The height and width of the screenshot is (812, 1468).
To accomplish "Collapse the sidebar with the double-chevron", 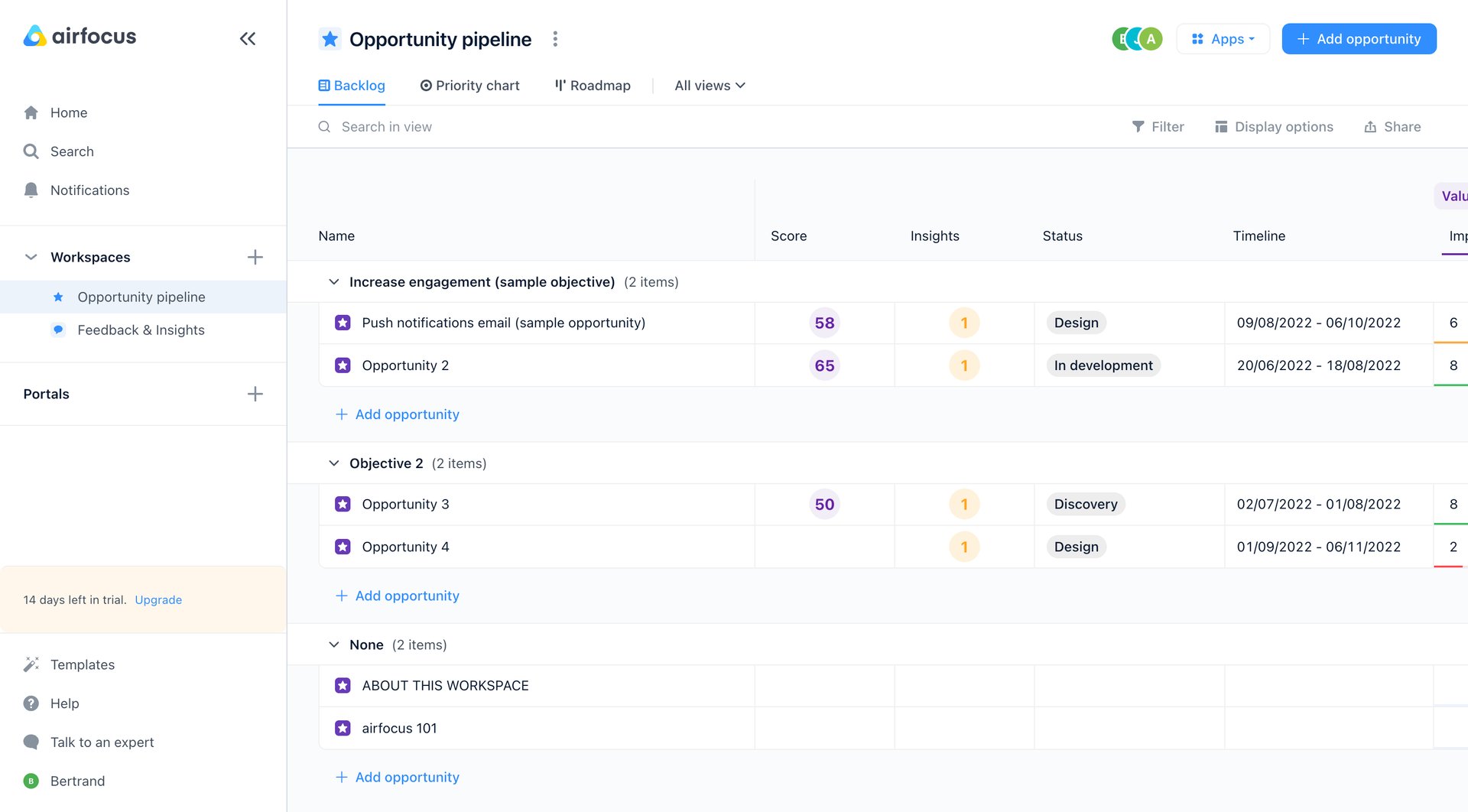I will click(247, 37).
